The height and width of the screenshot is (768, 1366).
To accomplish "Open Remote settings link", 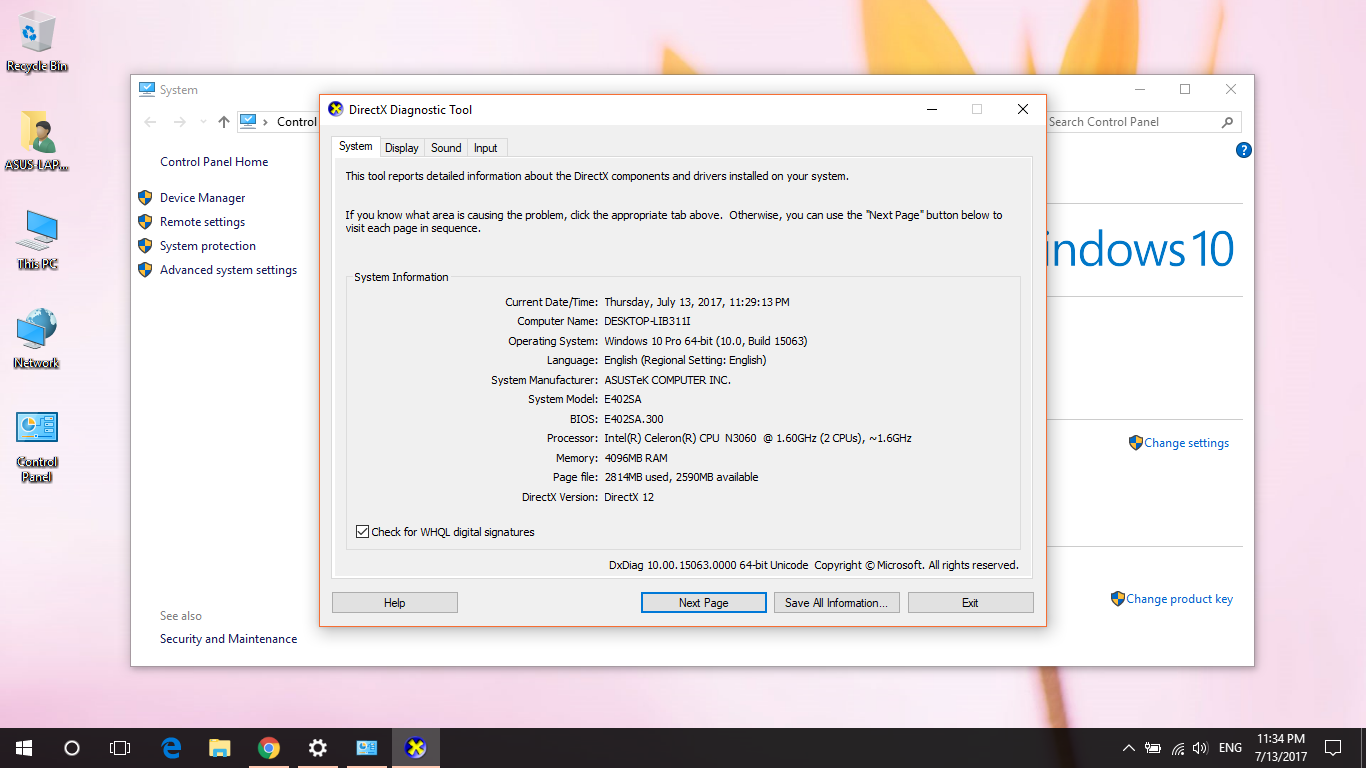I will (202, 222).
